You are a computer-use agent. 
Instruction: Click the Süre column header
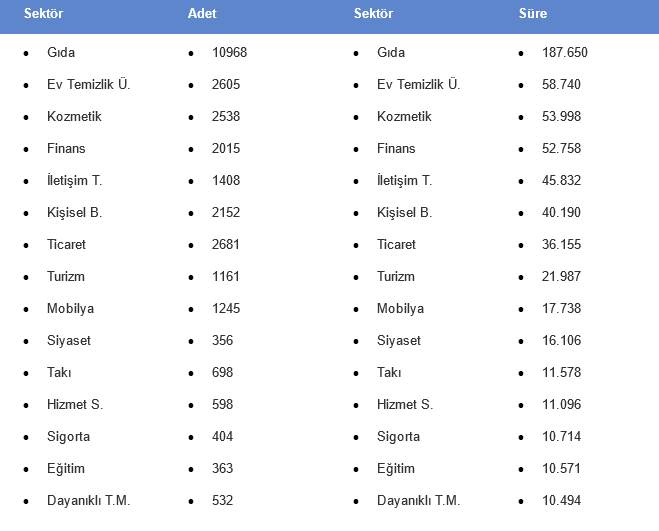532,13
